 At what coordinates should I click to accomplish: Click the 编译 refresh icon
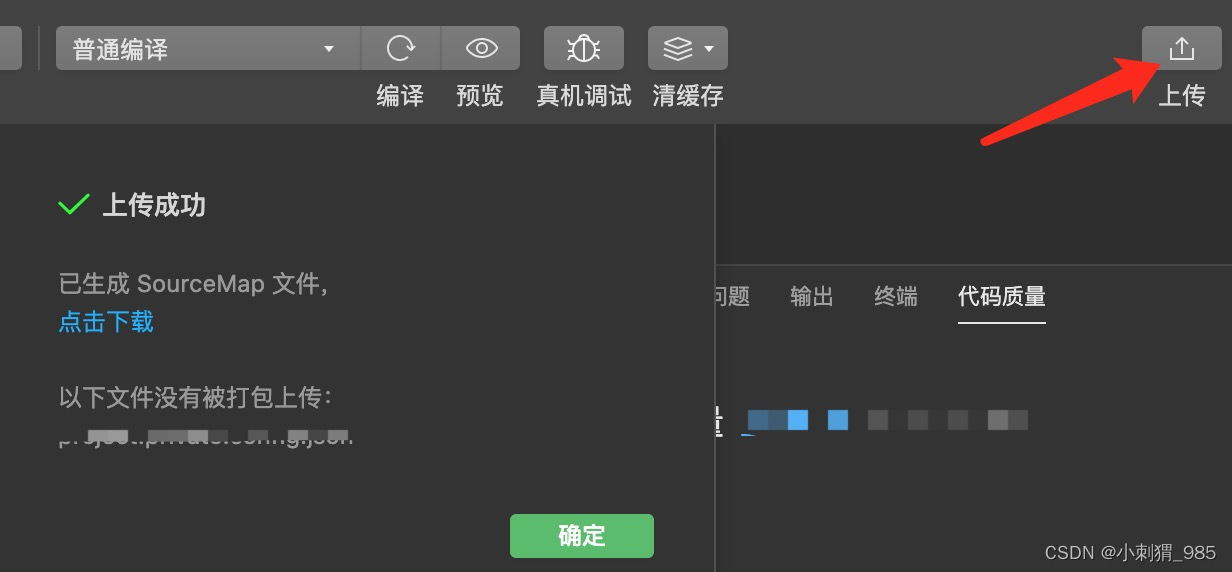pyautogui.click(x=400, y=48)
